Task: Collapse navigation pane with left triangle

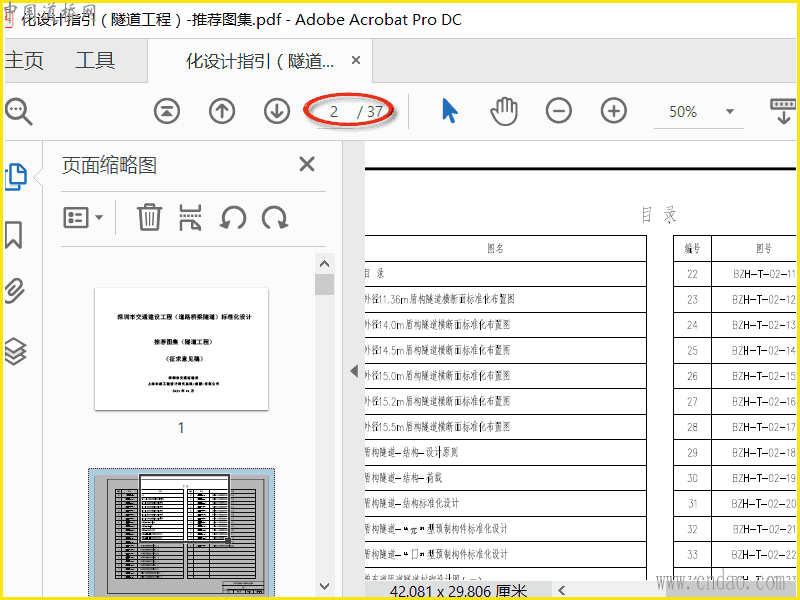Action: (x=354, y=371)
